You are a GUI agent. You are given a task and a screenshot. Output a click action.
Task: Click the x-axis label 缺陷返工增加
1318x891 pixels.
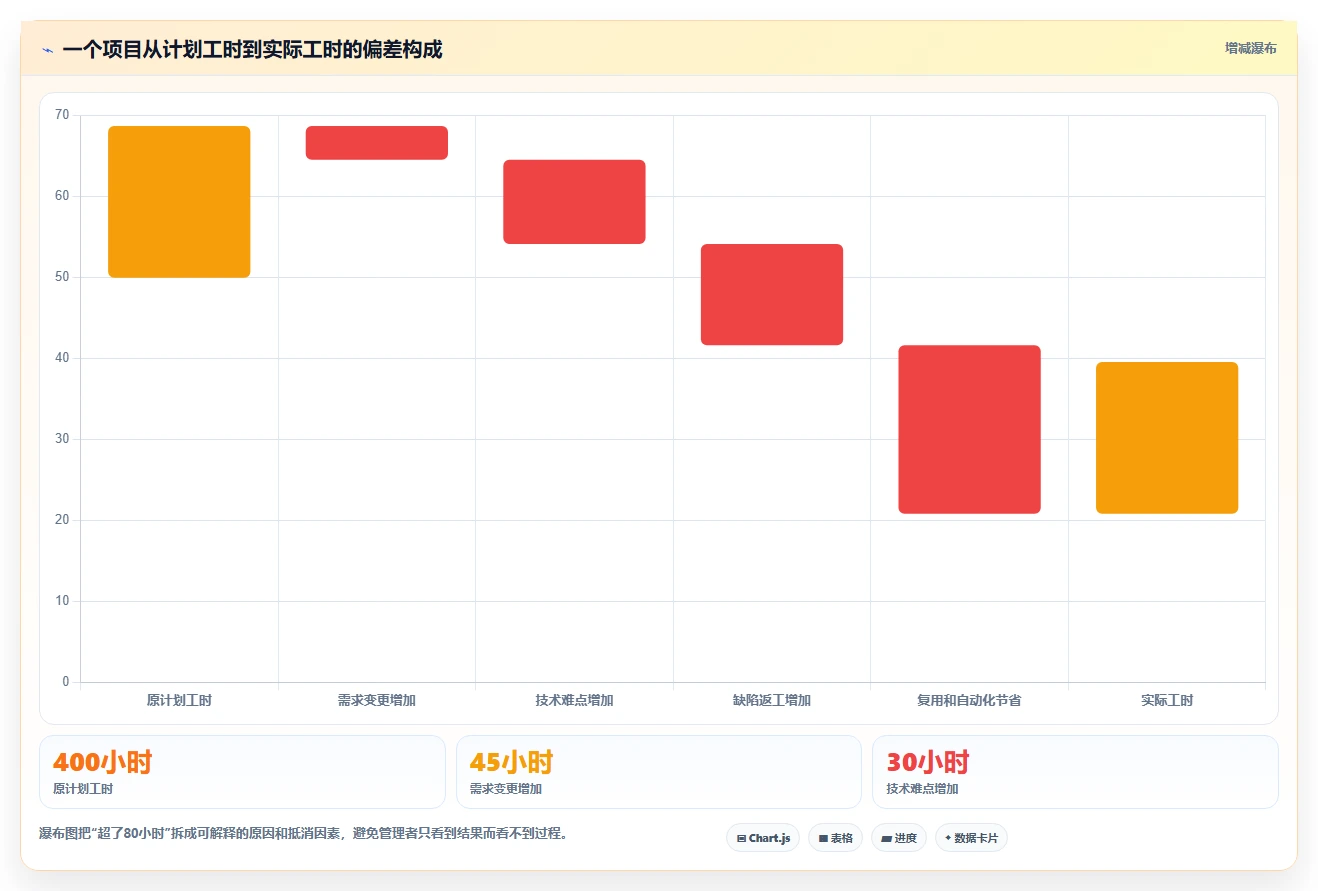click(772, 701)
